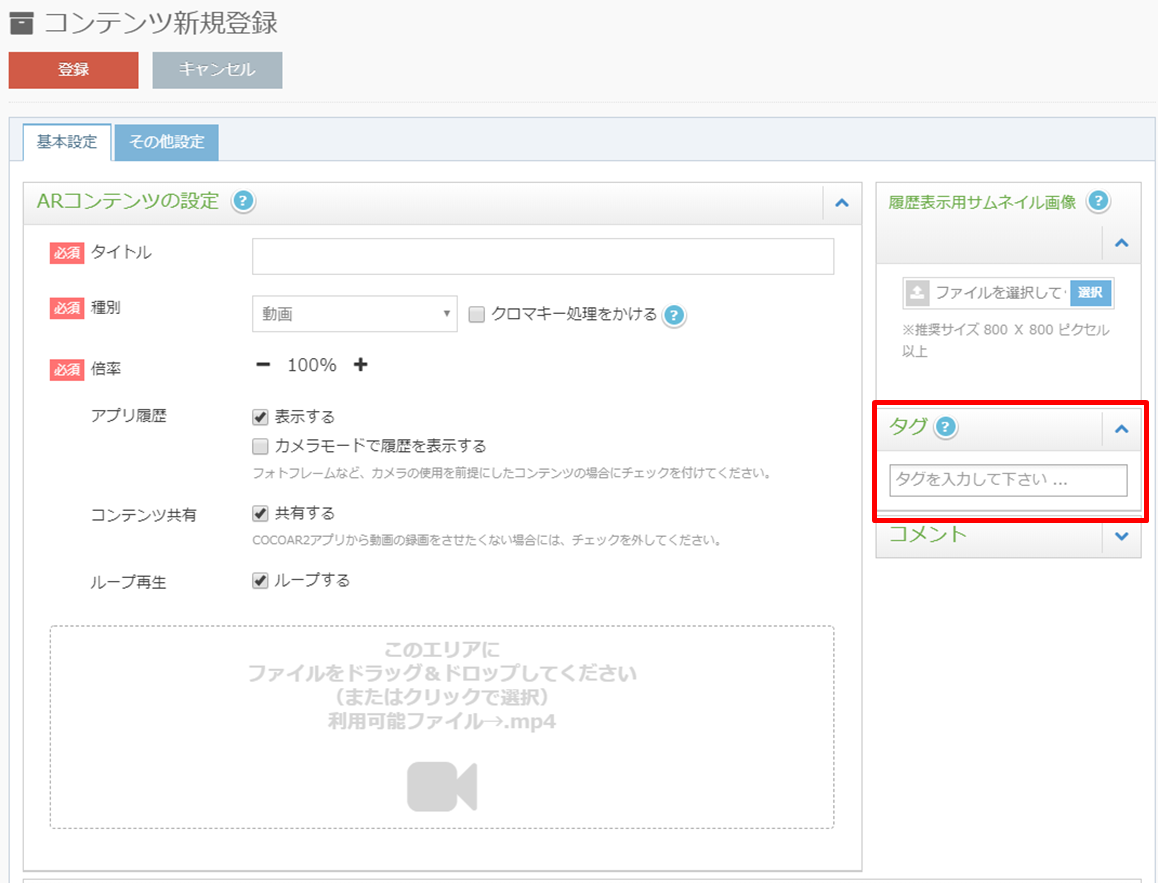Uncheck アプリ履歴 表示する checkbox
This screenshot has width=1158, height=883.
click(260, 417)
